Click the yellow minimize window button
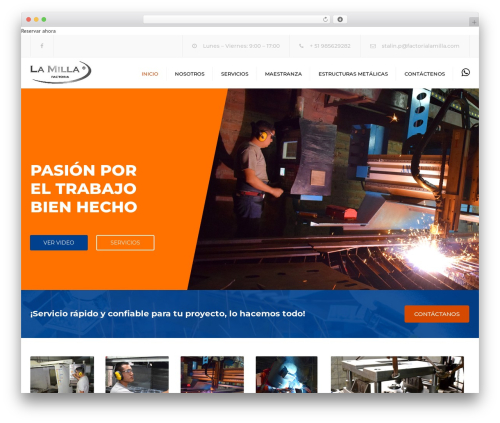 click(x=36, y=19)
